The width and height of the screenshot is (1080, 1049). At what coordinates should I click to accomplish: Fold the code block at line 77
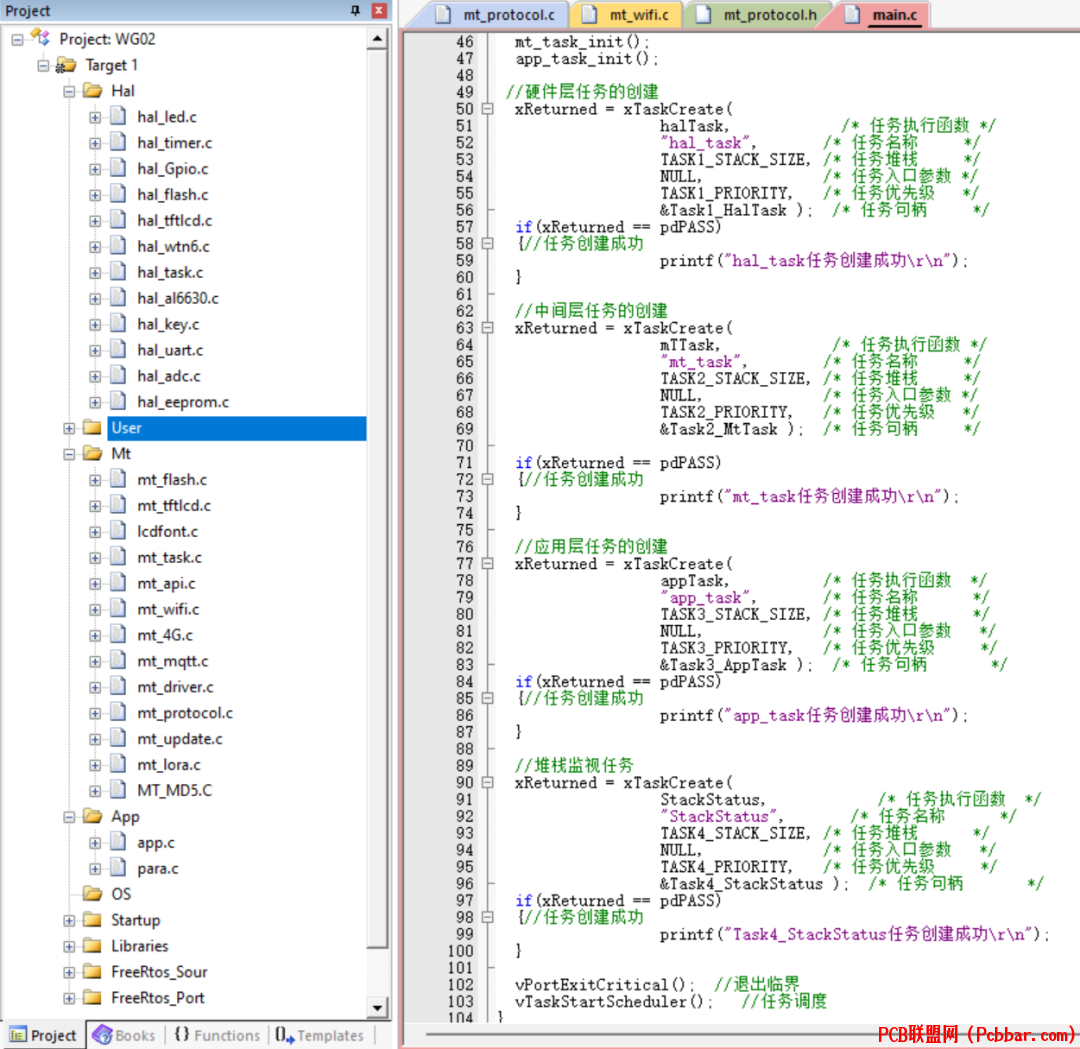[x=488, y=563]
